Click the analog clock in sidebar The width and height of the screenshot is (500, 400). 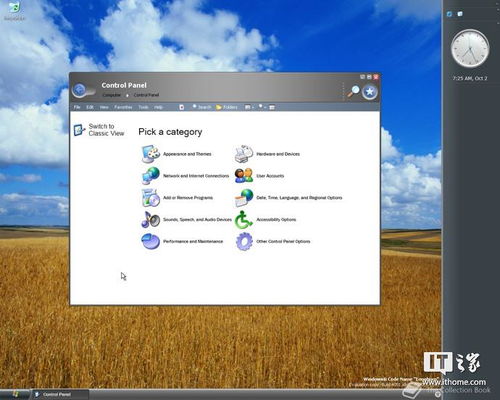point(470,48)
